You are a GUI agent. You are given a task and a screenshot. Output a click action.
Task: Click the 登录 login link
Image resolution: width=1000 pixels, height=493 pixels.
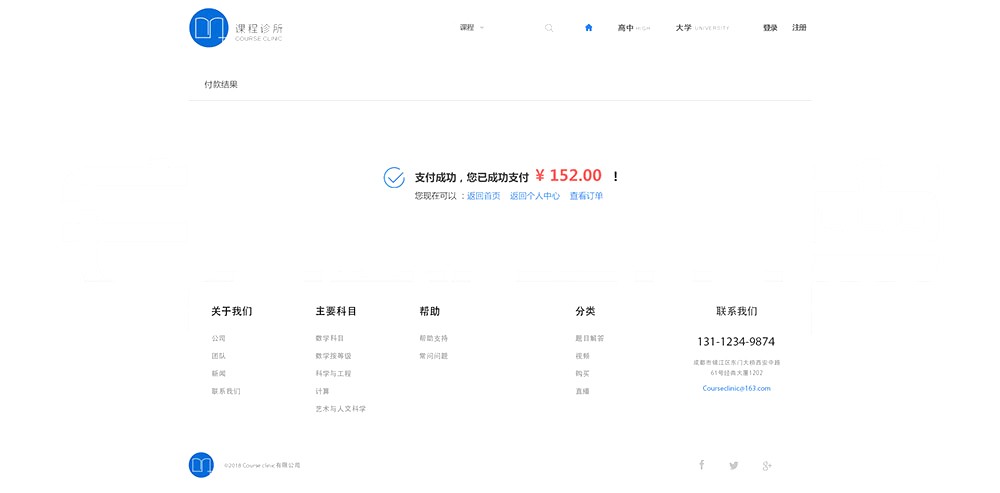tap(770, 28)
